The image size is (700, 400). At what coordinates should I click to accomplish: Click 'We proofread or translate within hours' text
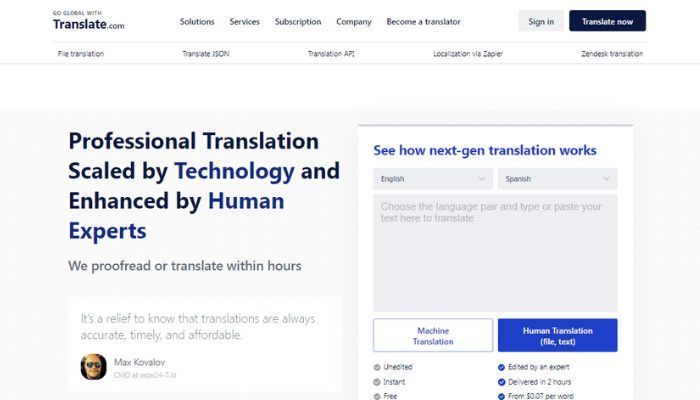pyautogui.click(x=185, y=266)
